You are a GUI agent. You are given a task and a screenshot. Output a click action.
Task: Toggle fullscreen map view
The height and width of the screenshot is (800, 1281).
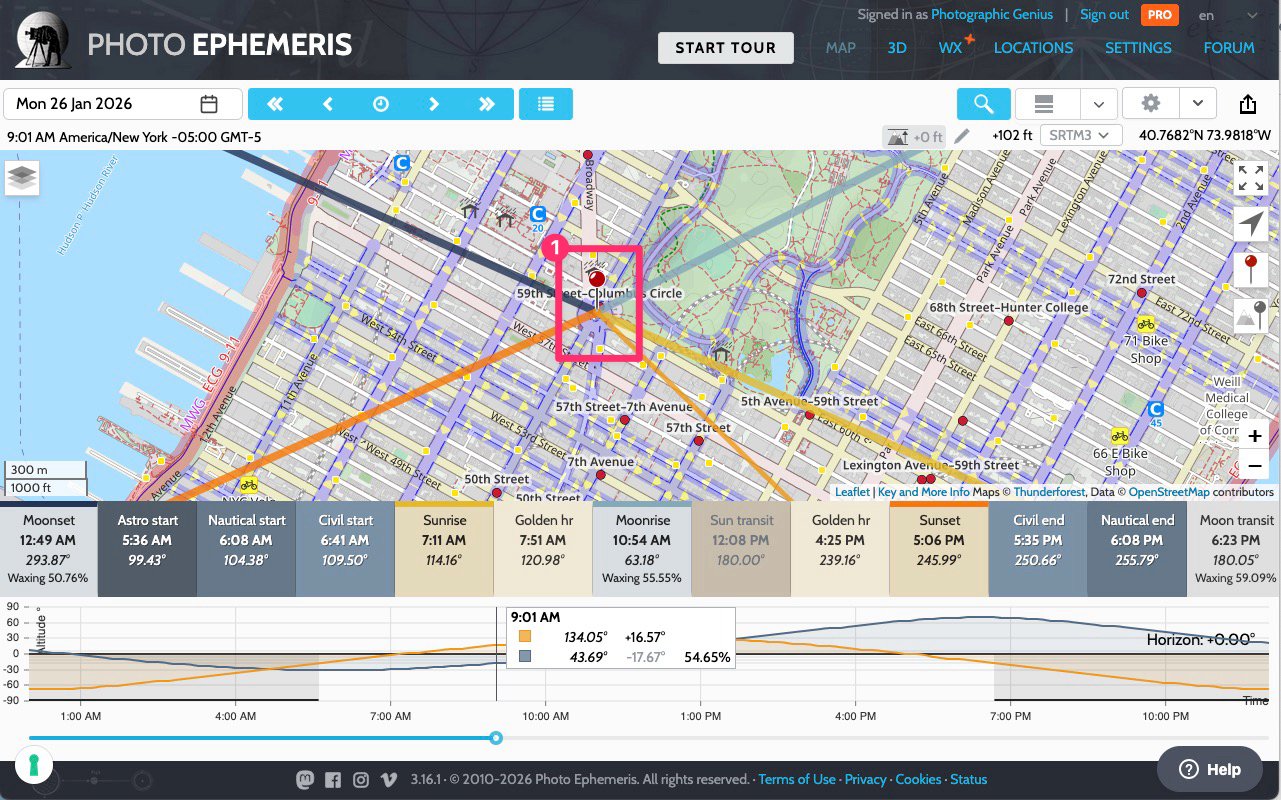[1251, 178]
